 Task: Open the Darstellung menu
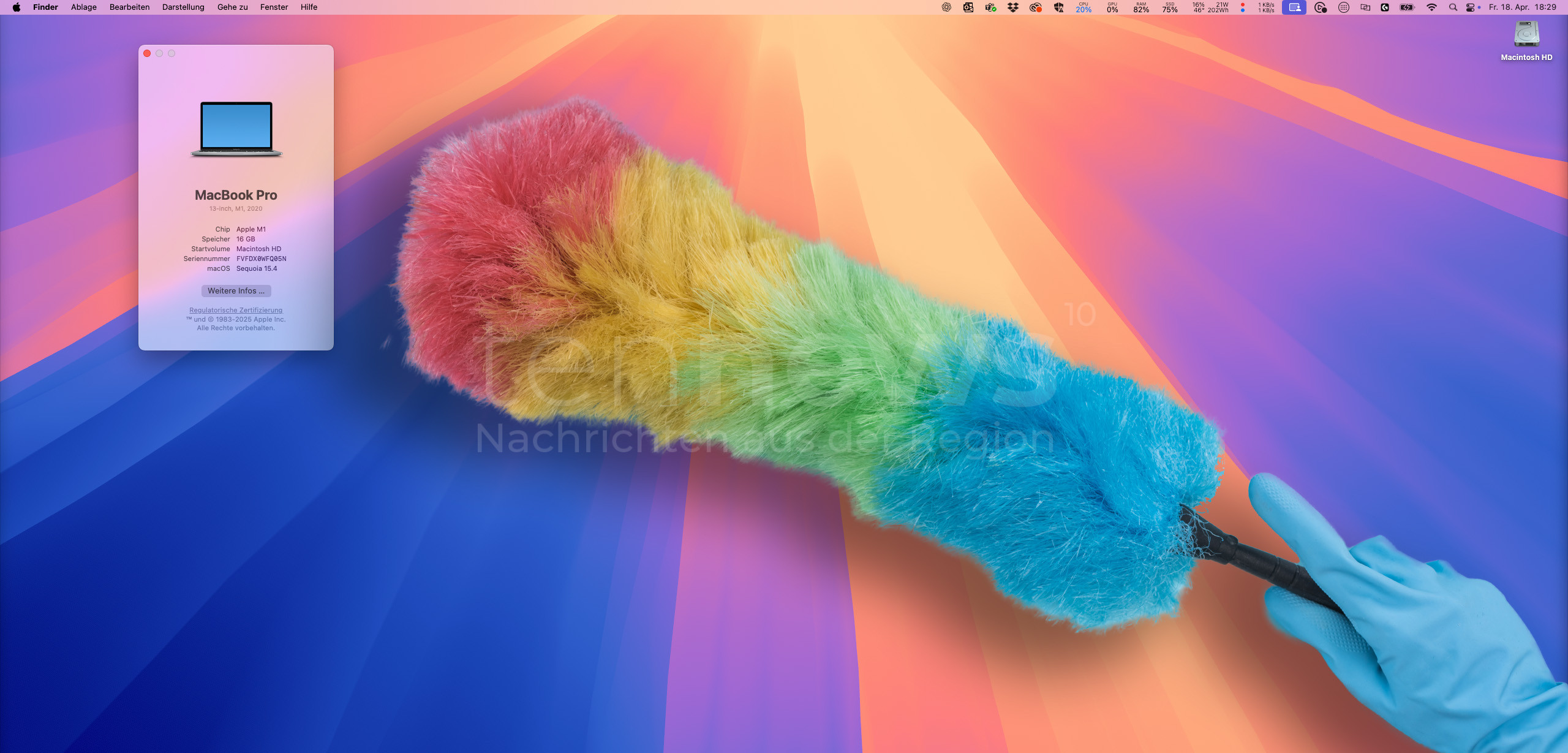pos(183,7)
